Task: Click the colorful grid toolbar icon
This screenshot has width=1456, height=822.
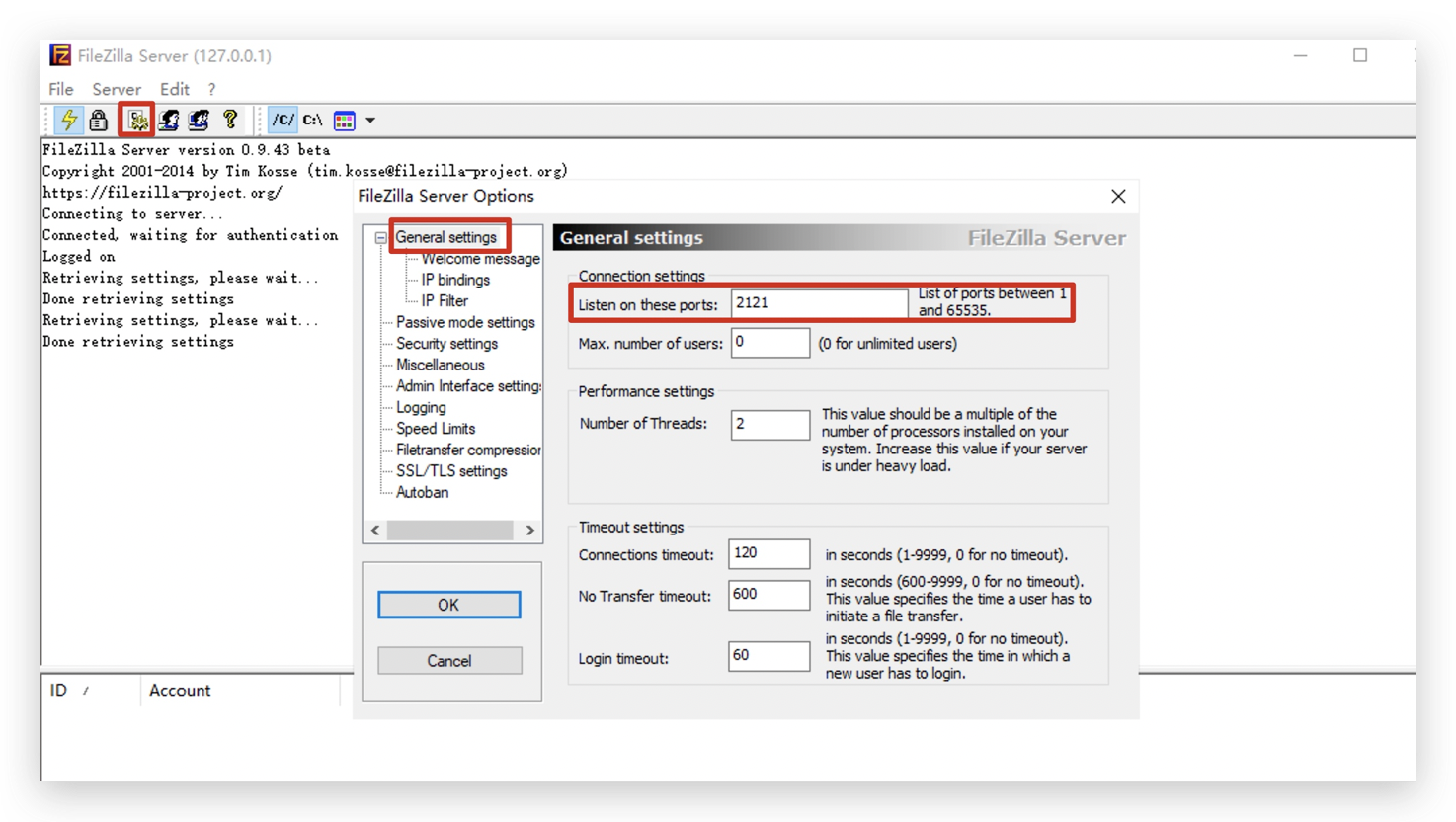Action: (x=344, y=120)
